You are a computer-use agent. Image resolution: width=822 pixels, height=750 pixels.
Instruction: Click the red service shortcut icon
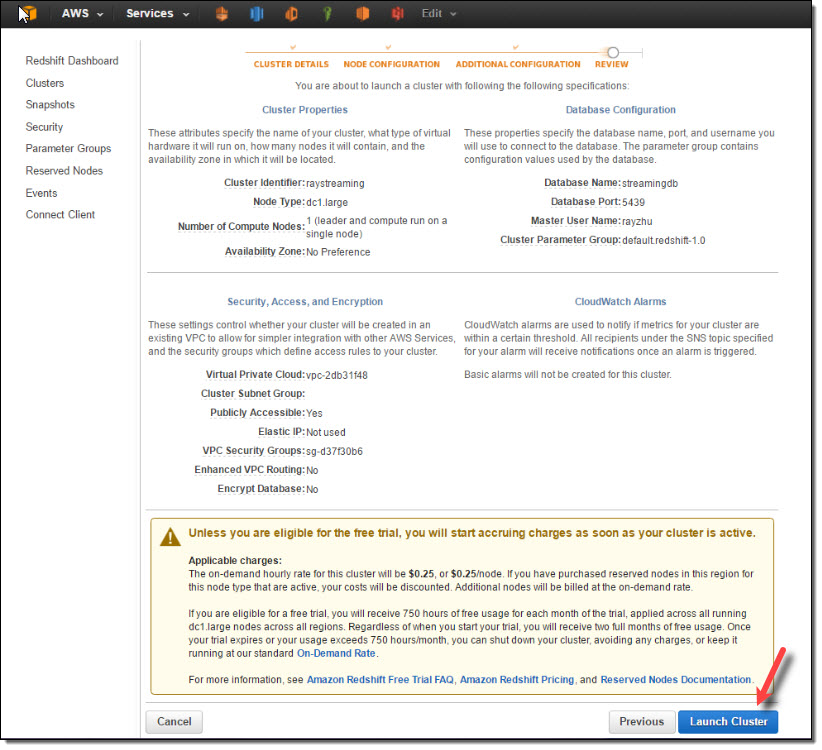(x=397, y=14)
